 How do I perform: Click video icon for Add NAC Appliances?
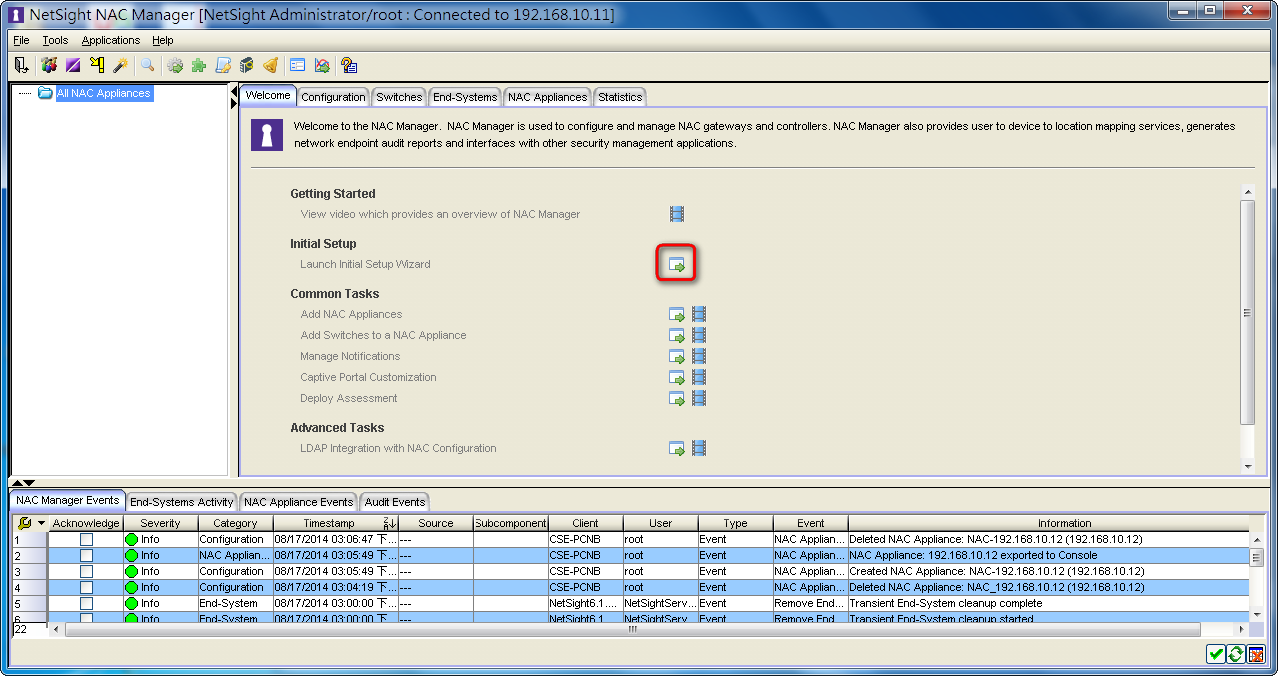point(699,314)
